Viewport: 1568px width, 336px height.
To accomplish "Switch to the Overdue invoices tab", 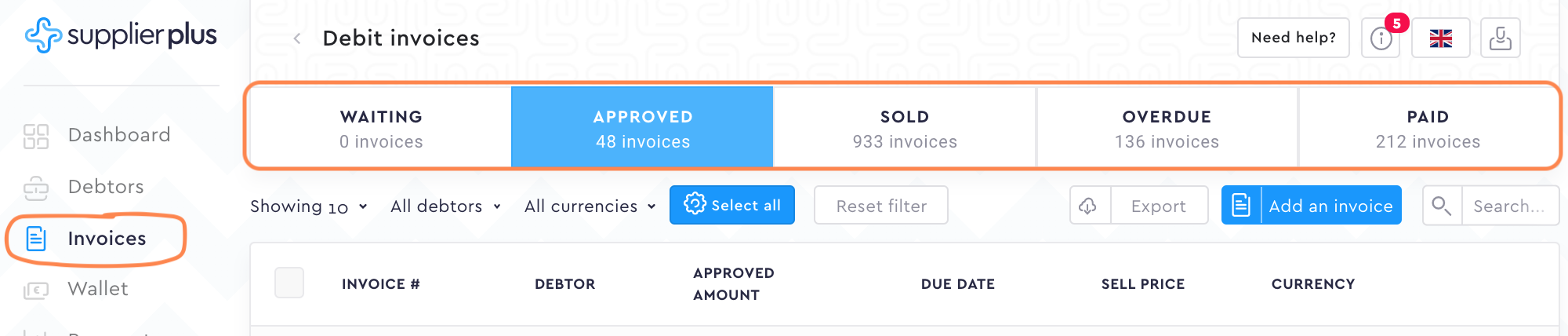I will pyautogui.click(x=1167, y=129).
